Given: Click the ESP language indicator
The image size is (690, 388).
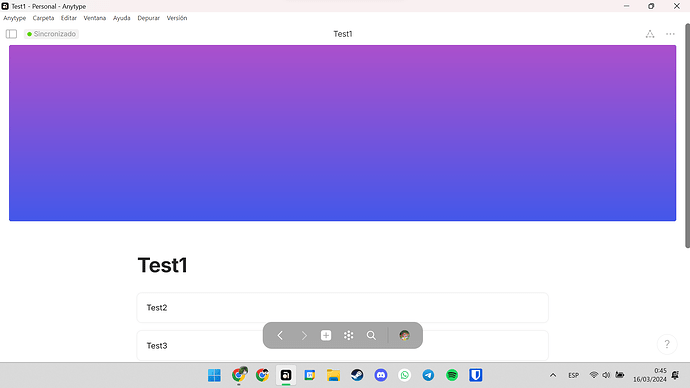Looking at the screenshot, I should coord(573,375).
